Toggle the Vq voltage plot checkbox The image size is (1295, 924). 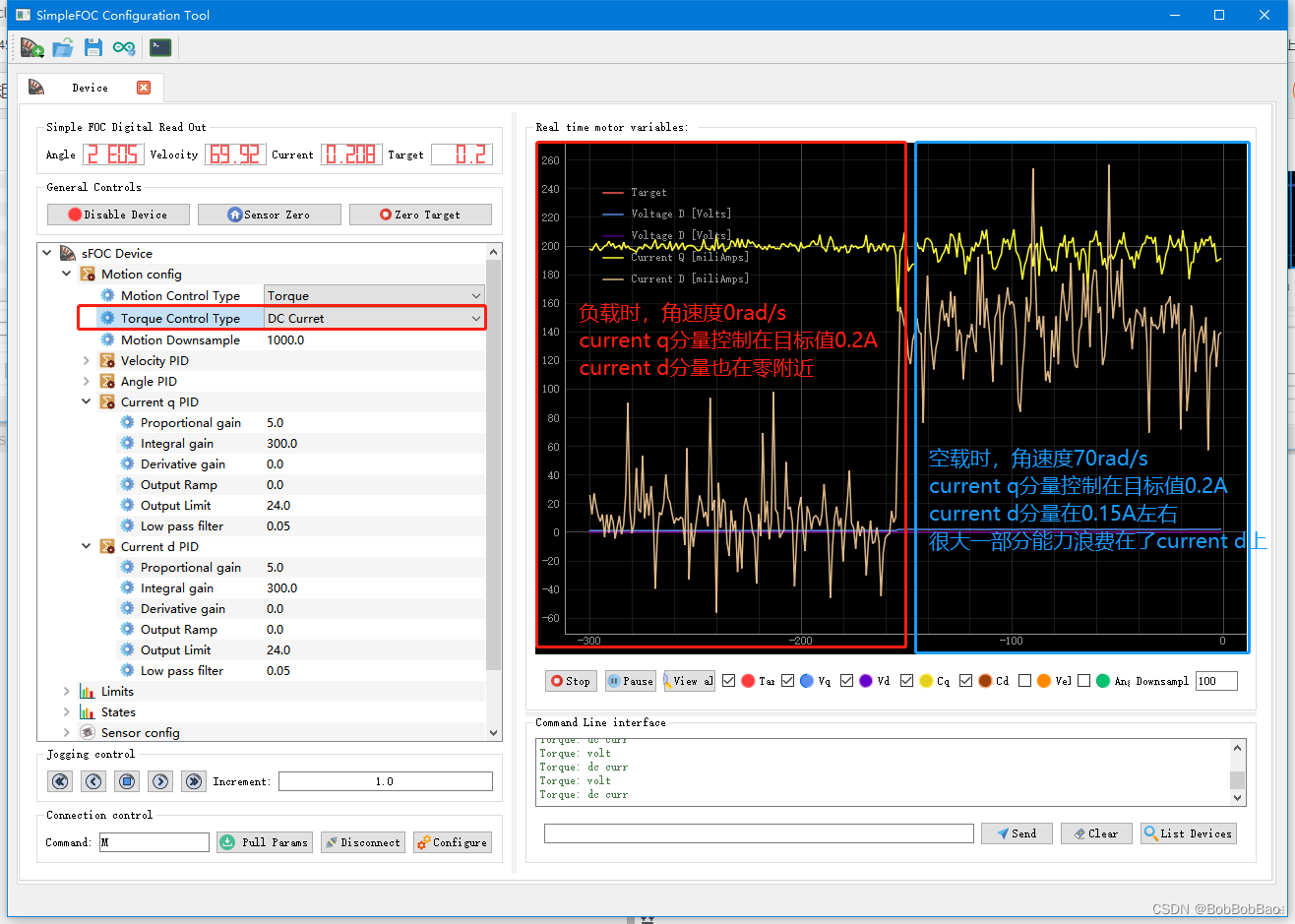point(788,680)
